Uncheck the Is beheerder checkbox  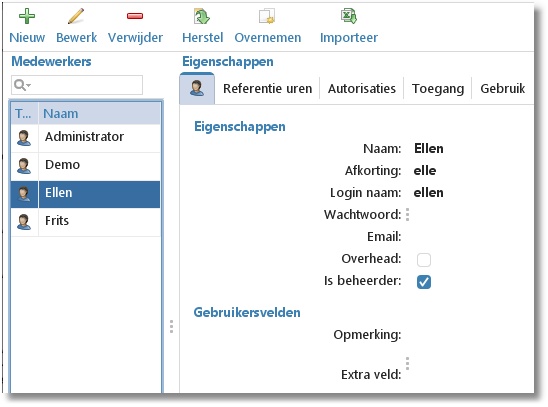coord(424,282)
